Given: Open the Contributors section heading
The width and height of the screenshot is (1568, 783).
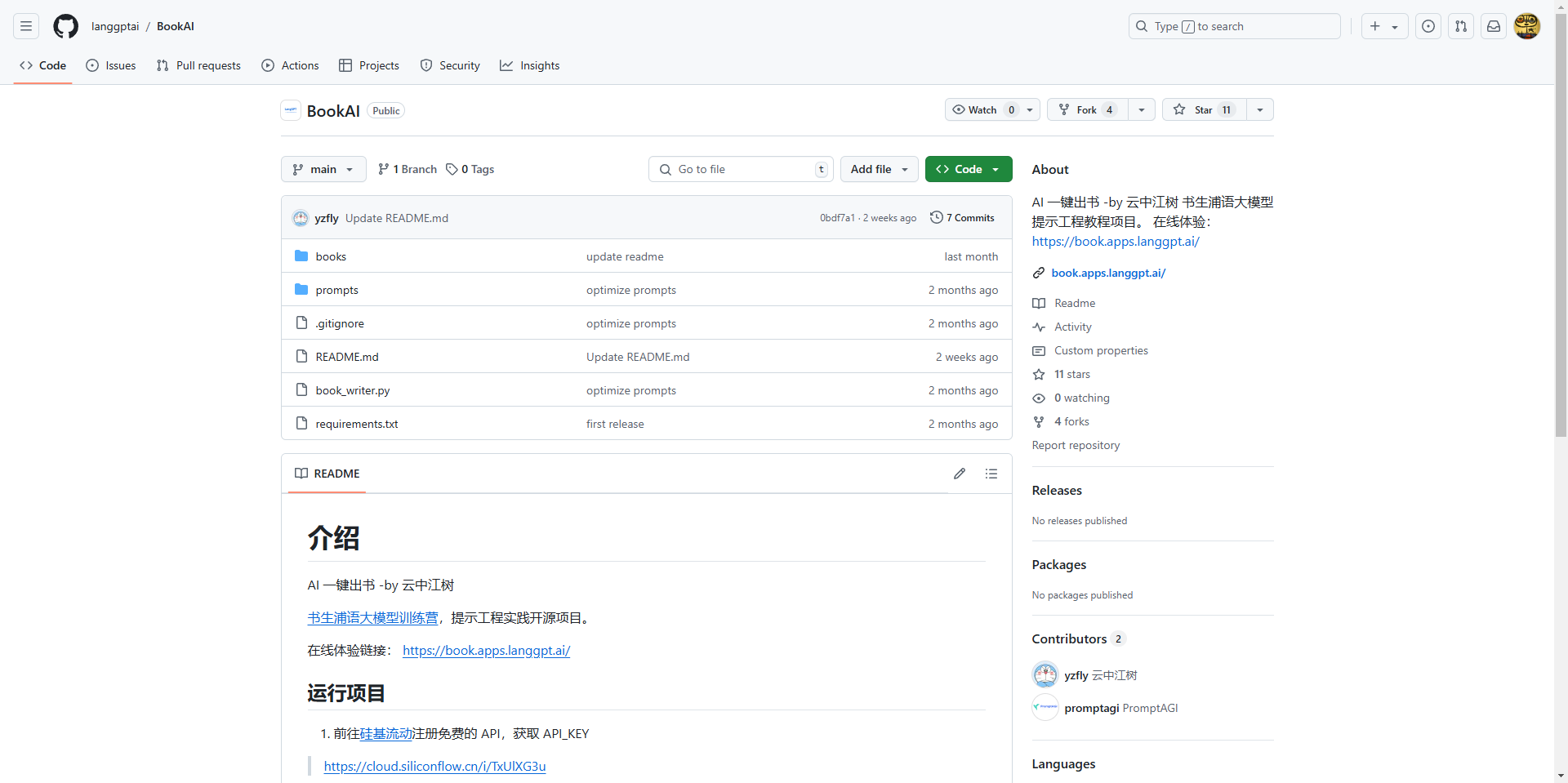Looking at the screenshot, I should tap(1079, 638).
